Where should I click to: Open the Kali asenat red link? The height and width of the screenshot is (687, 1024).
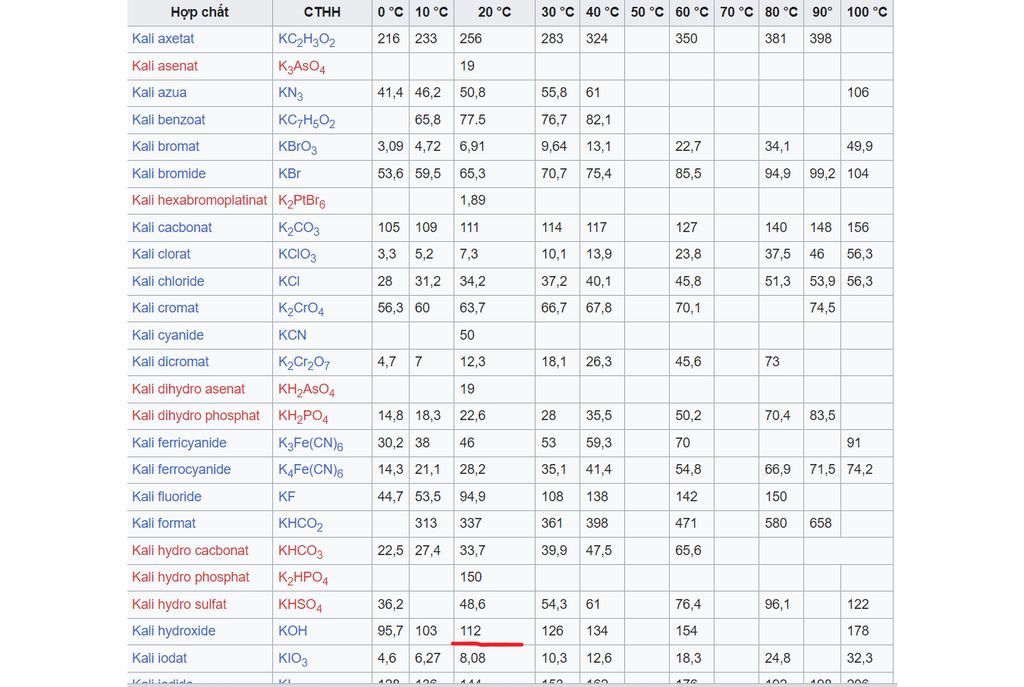coord(165,66)
